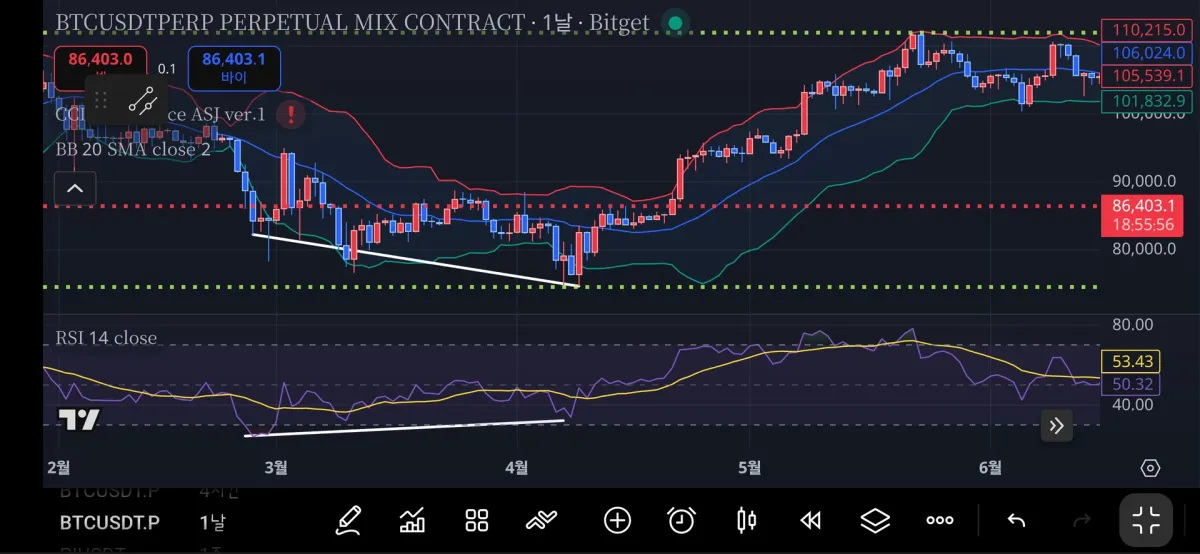Grab the floating toolbar's dotted drag handle

pos(101,100)
